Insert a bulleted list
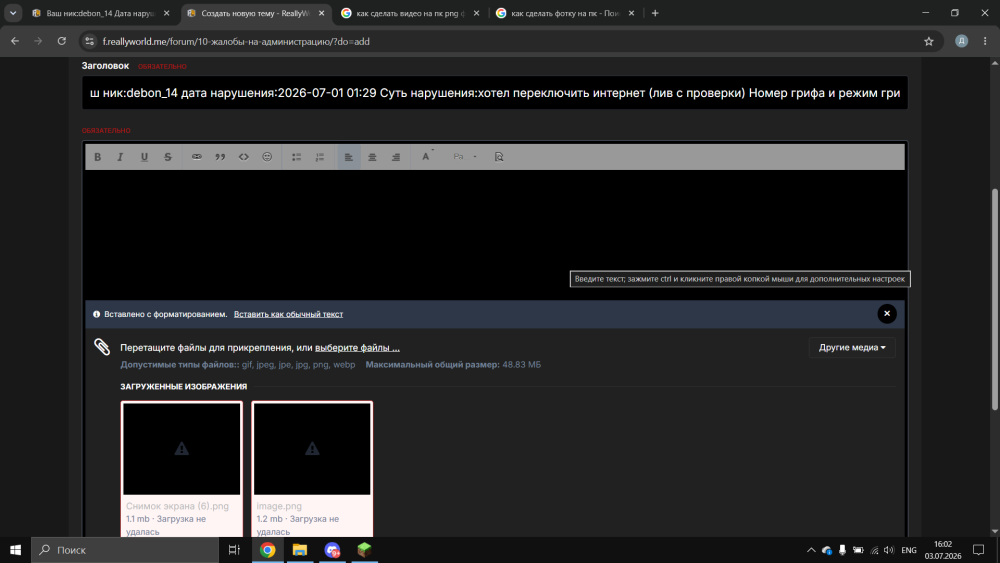Image resolution: width=1000 pixels, height=563 pixels. [297, 157]
